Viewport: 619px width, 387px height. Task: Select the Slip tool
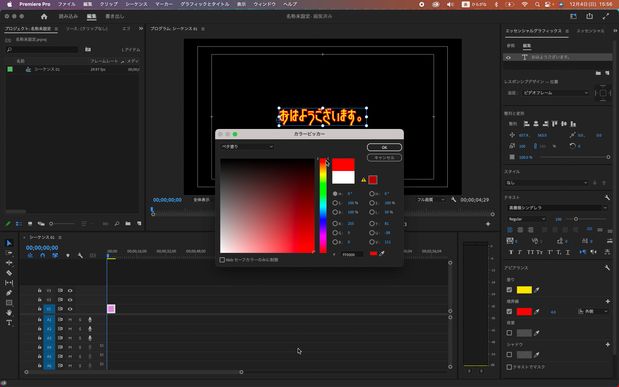point(9,283)
